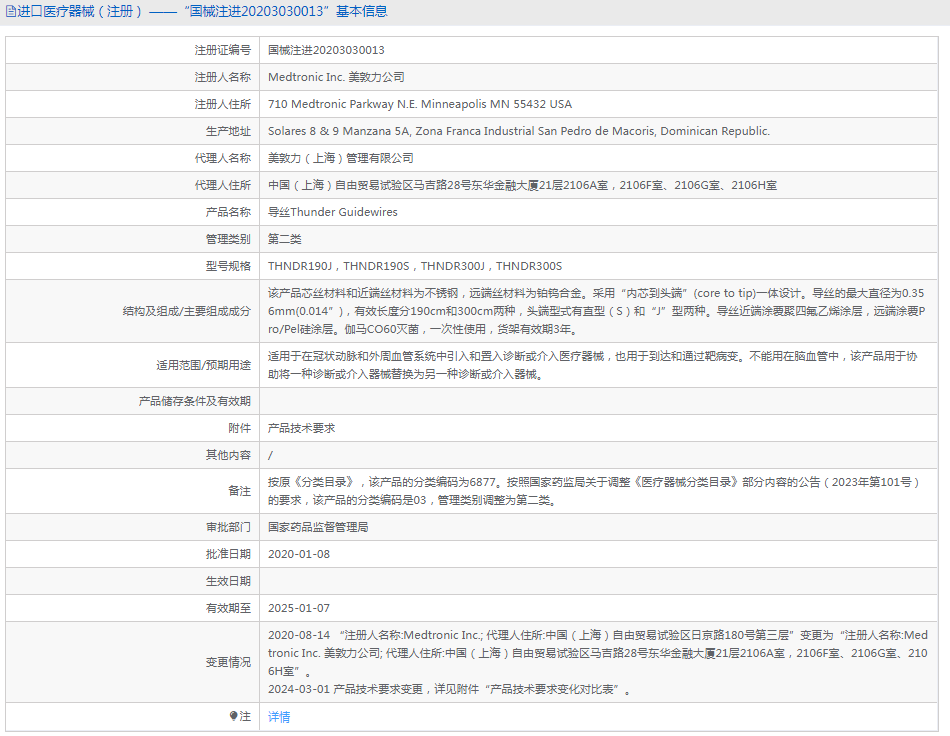Open the 详情 link
The image size is (950, 736).
click(279, 717)
